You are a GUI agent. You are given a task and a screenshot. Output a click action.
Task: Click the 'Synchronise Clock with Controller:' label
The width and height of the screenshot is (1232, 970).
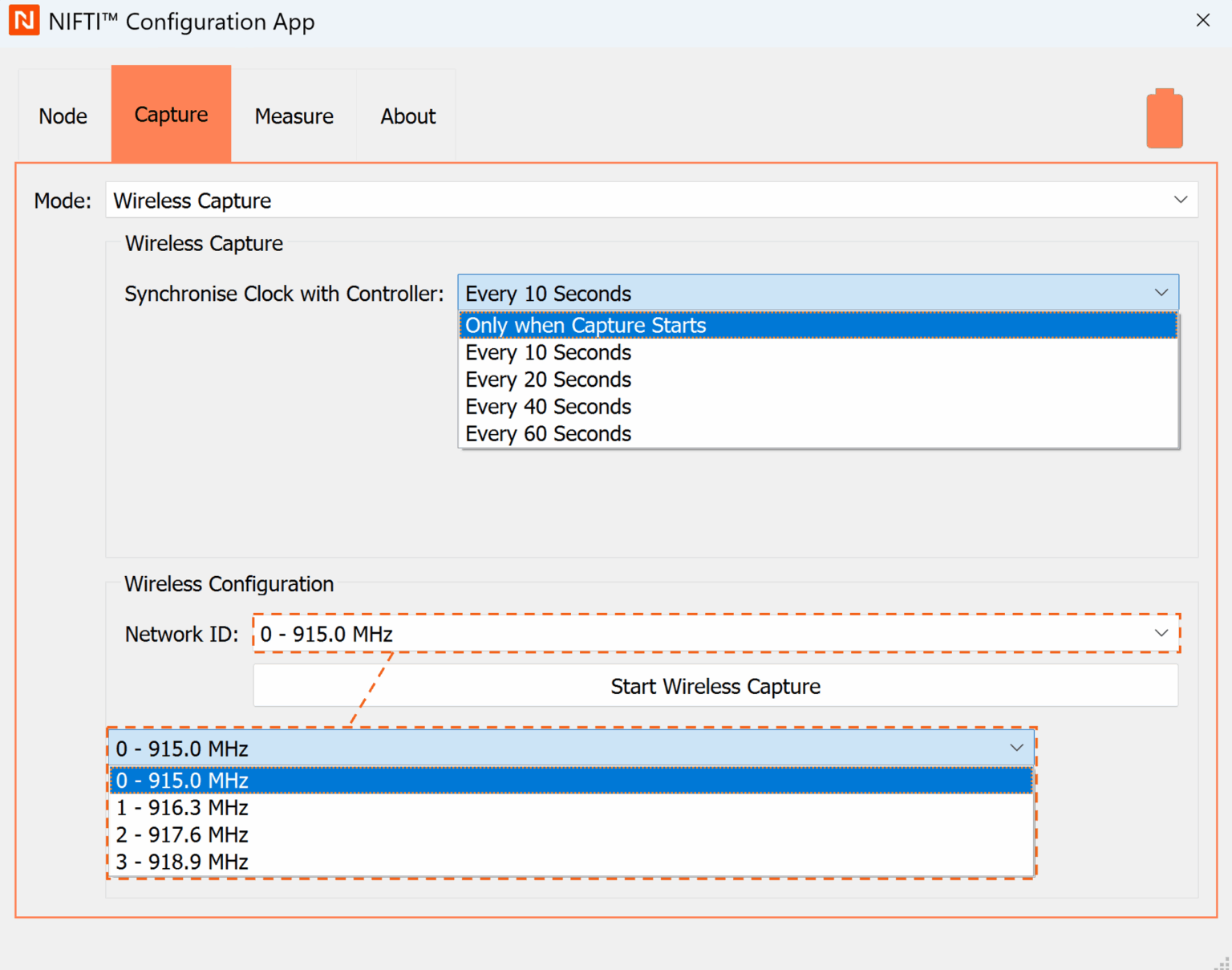284,294
